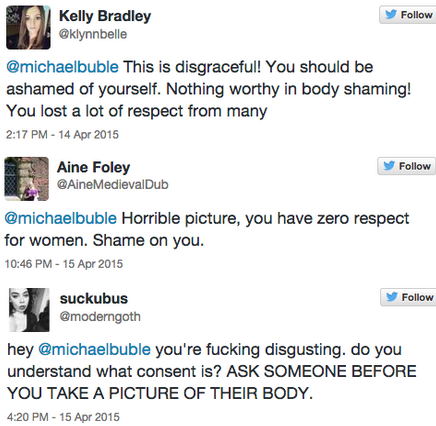Follow Aine Foley's account

coord(407,166)
